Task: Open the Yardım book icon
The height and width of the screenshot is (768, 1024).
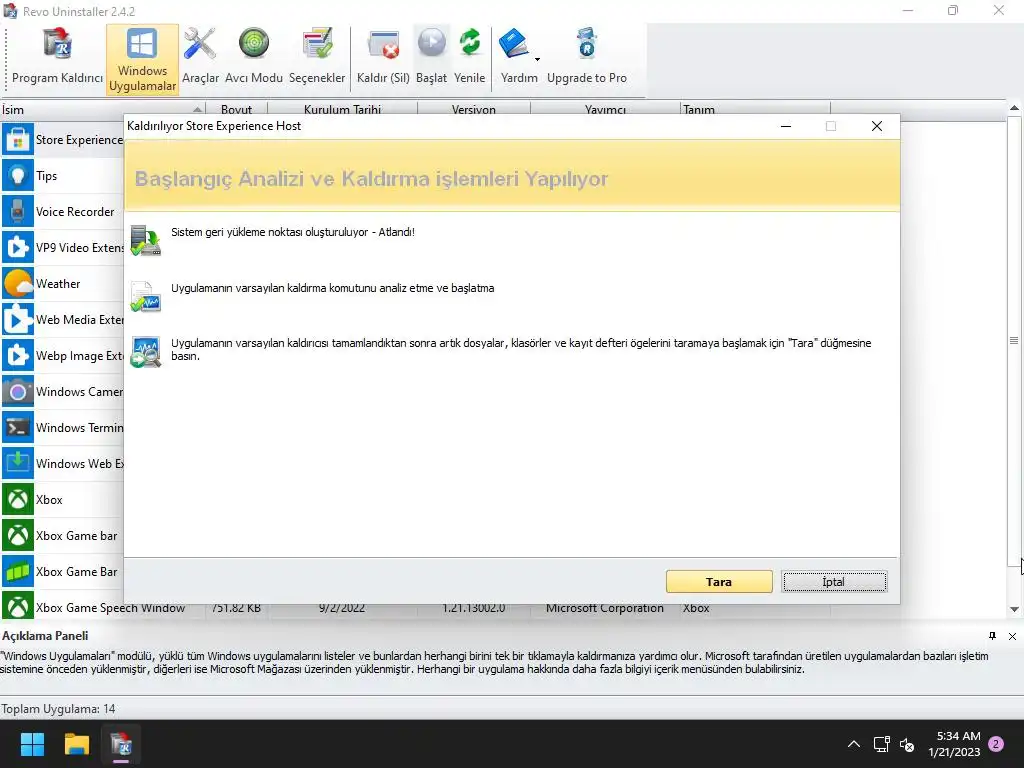Action: (x=515, y=45)
